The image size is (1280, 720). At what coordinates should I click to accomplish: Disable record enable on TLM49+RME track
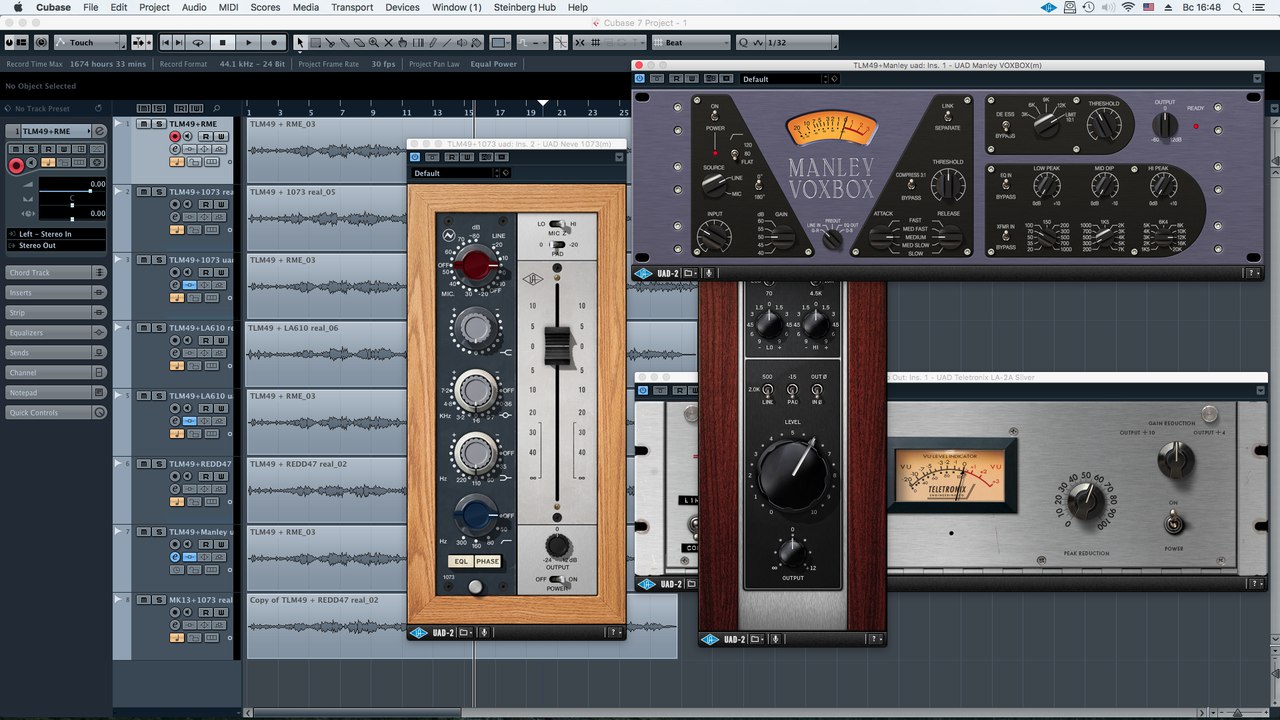[176, 136]
